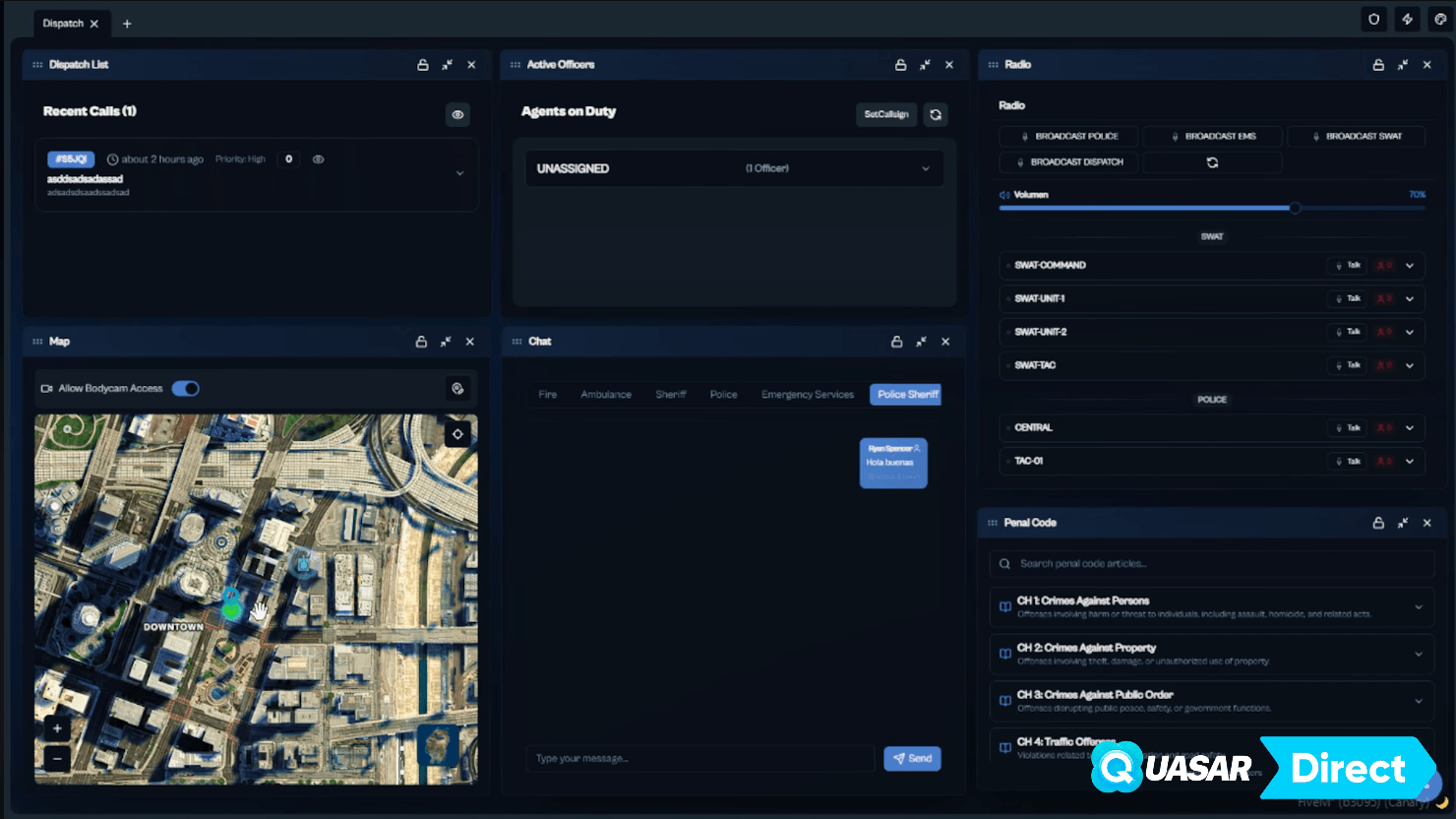Viewport: 1456px width, 819px height.
Task: Mute the SWAT-COMMAND channel
Action: point(1384,266)
